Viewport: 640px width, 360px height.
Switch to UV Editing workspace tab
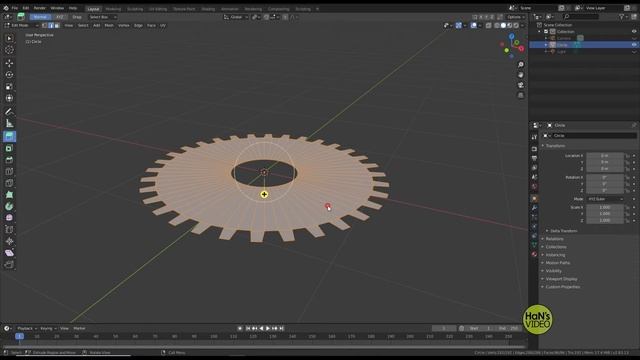(158, 9)
